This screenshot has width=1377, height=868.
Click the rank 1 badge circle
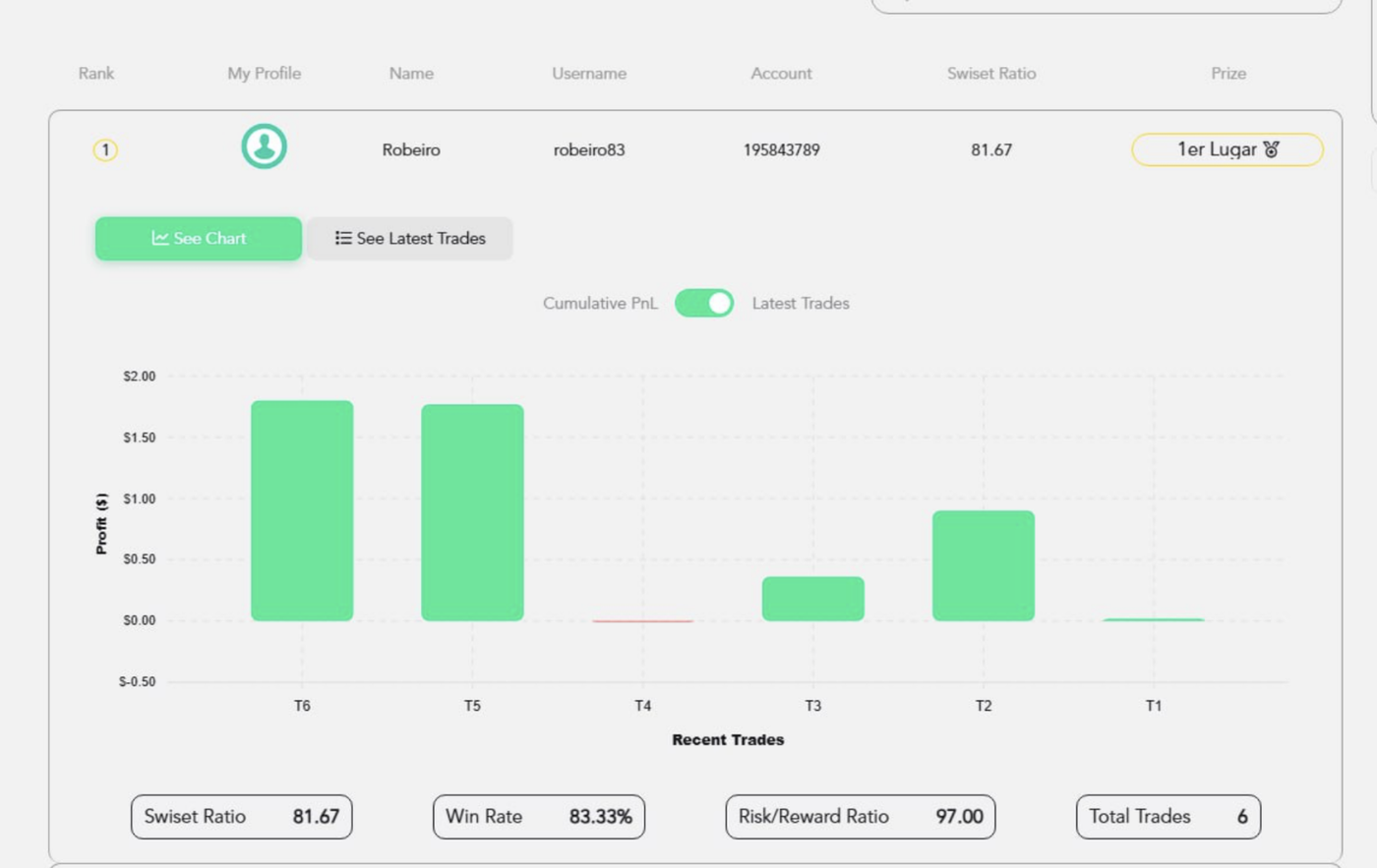pyautogui.click(x=105, y=150)
